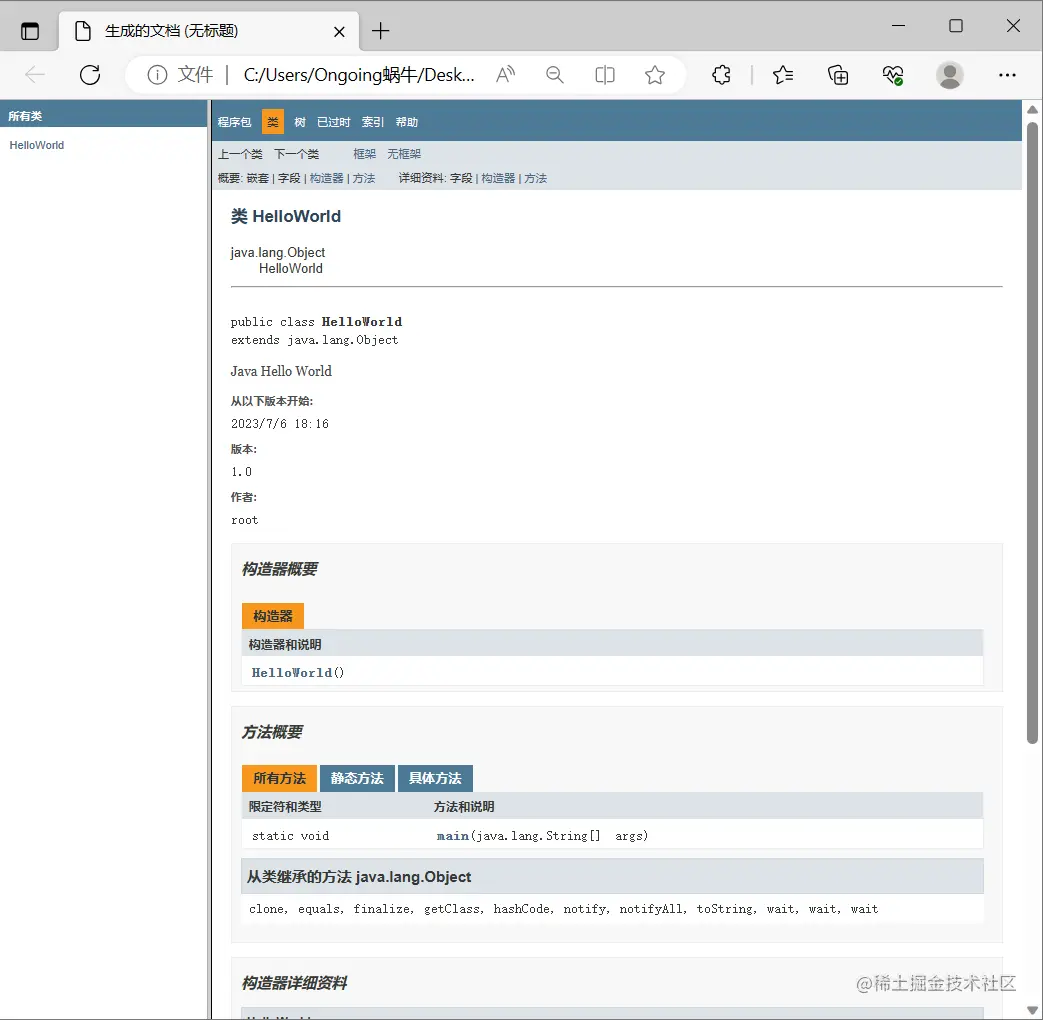Click the 无框架 link
Image resolution: width=1043 pixels, height=1020 pixels.
point(404,154)
